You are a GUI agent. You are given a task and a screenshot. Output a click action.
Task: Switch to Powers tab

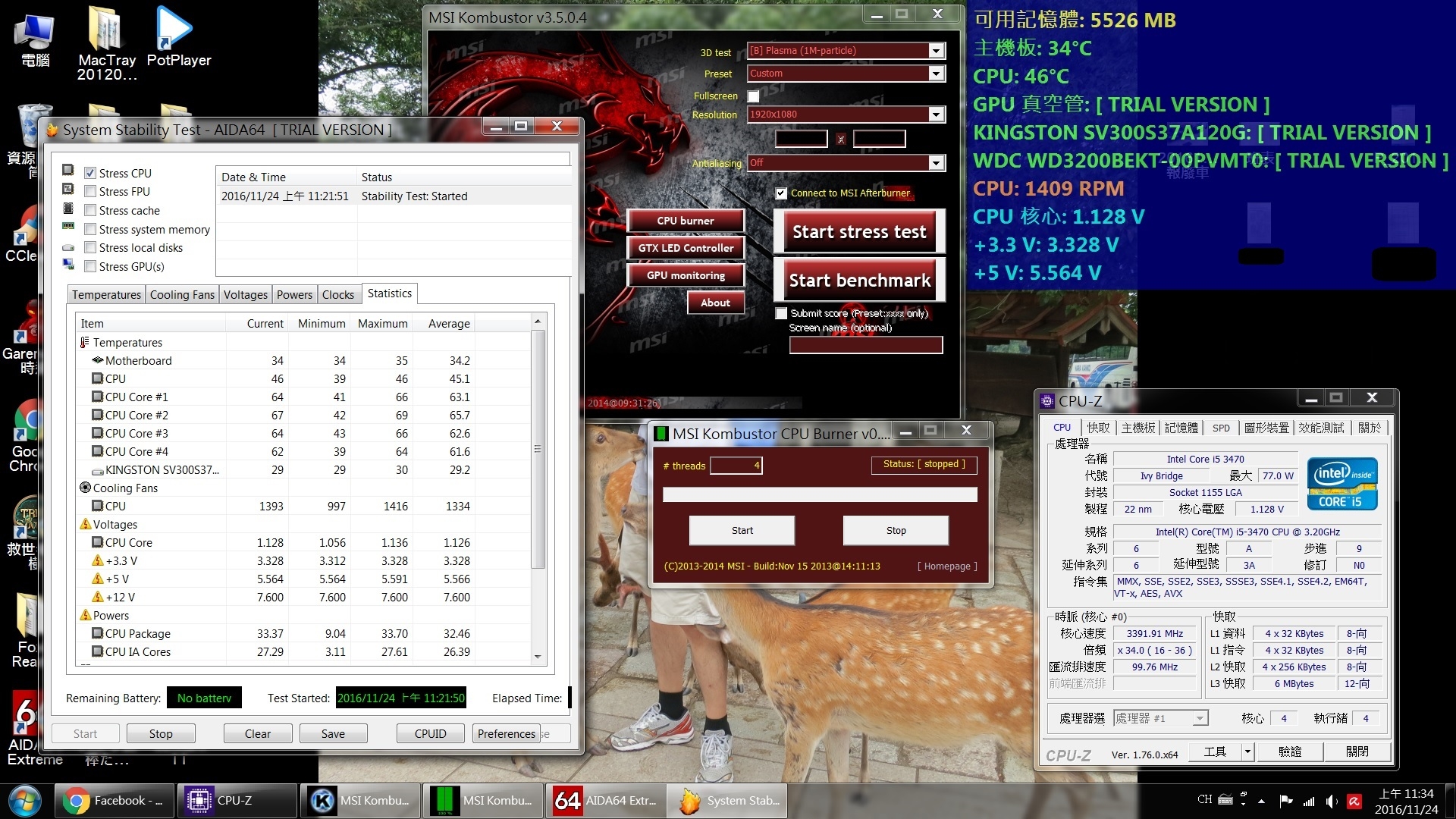[294, 295]
